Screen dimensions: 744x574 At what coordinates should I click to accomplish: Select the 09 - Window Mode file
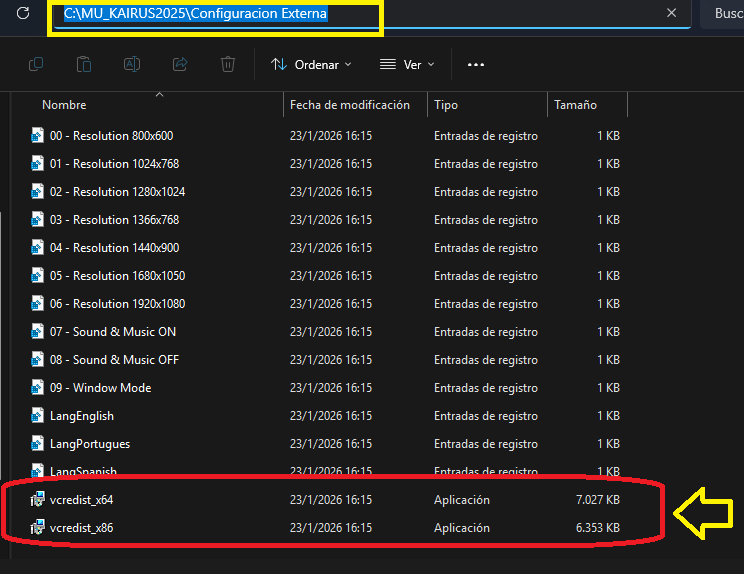coord(100,388)
